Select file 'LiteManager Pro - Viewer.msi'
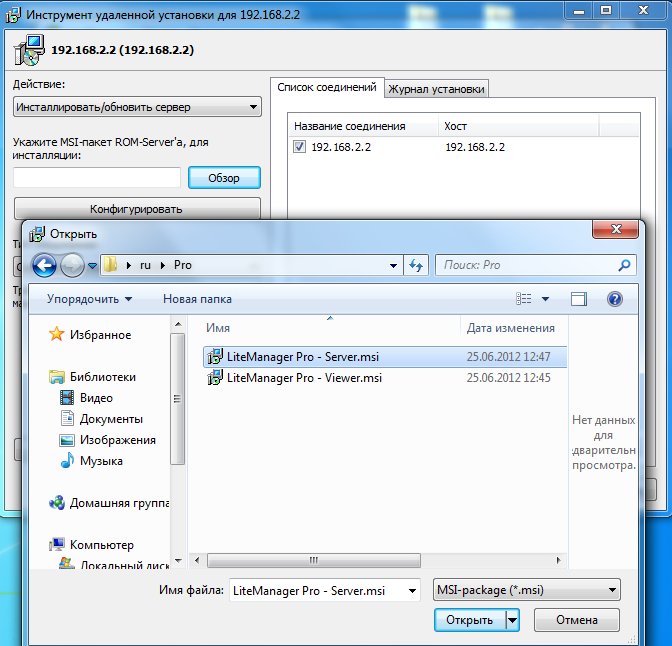 [x=385, y=378]
